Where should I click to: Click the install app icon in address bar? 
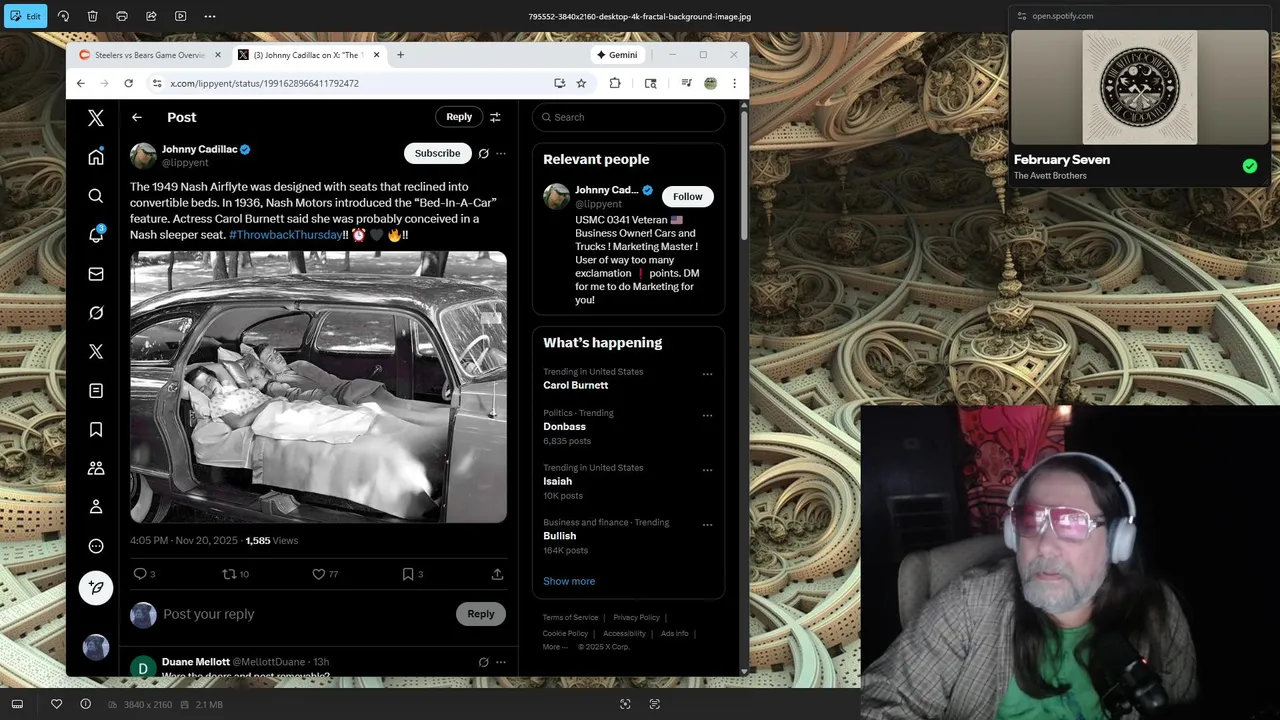pyautogui.click(x=560, y=83)
